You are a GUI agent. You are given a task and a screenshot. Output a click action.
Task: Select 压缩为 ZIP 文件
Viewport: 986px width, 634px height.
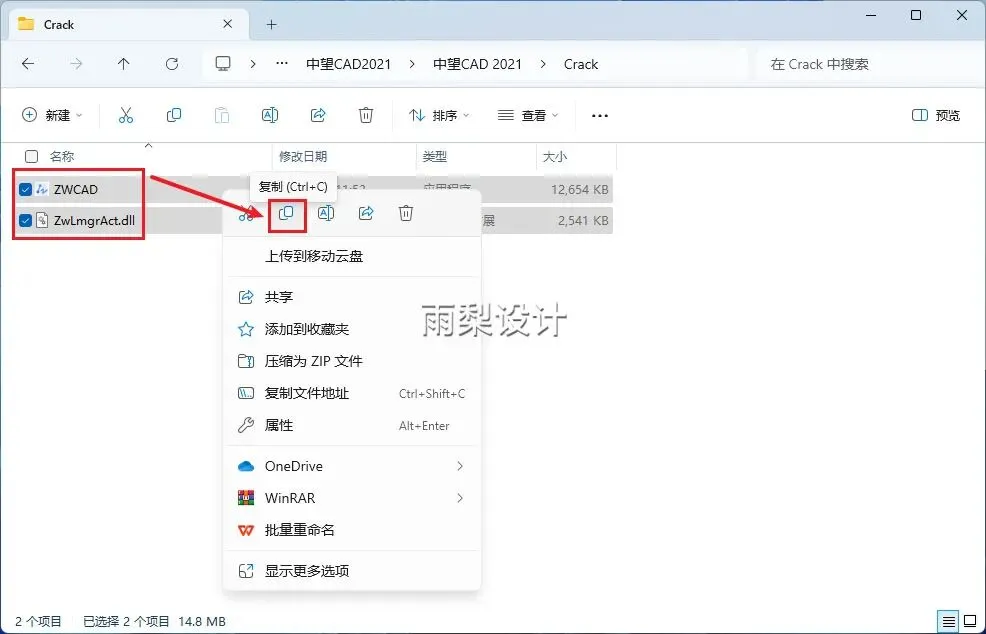pyautogui.click(x=352, y=361)
